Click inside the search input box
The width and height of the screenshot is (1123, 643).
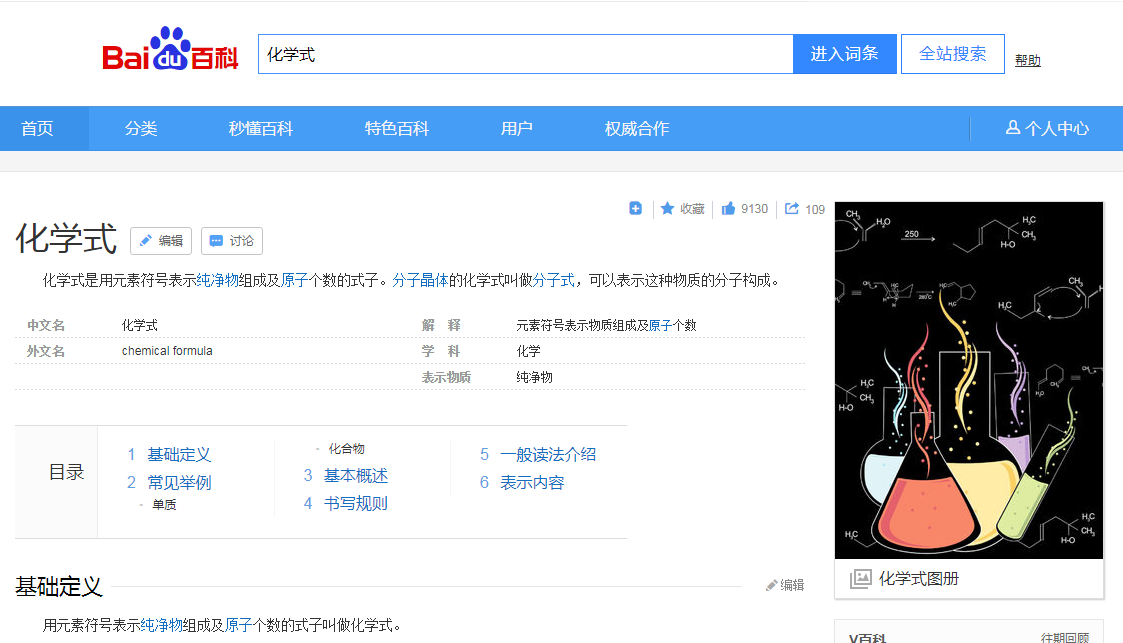click(x=520, y=53)
